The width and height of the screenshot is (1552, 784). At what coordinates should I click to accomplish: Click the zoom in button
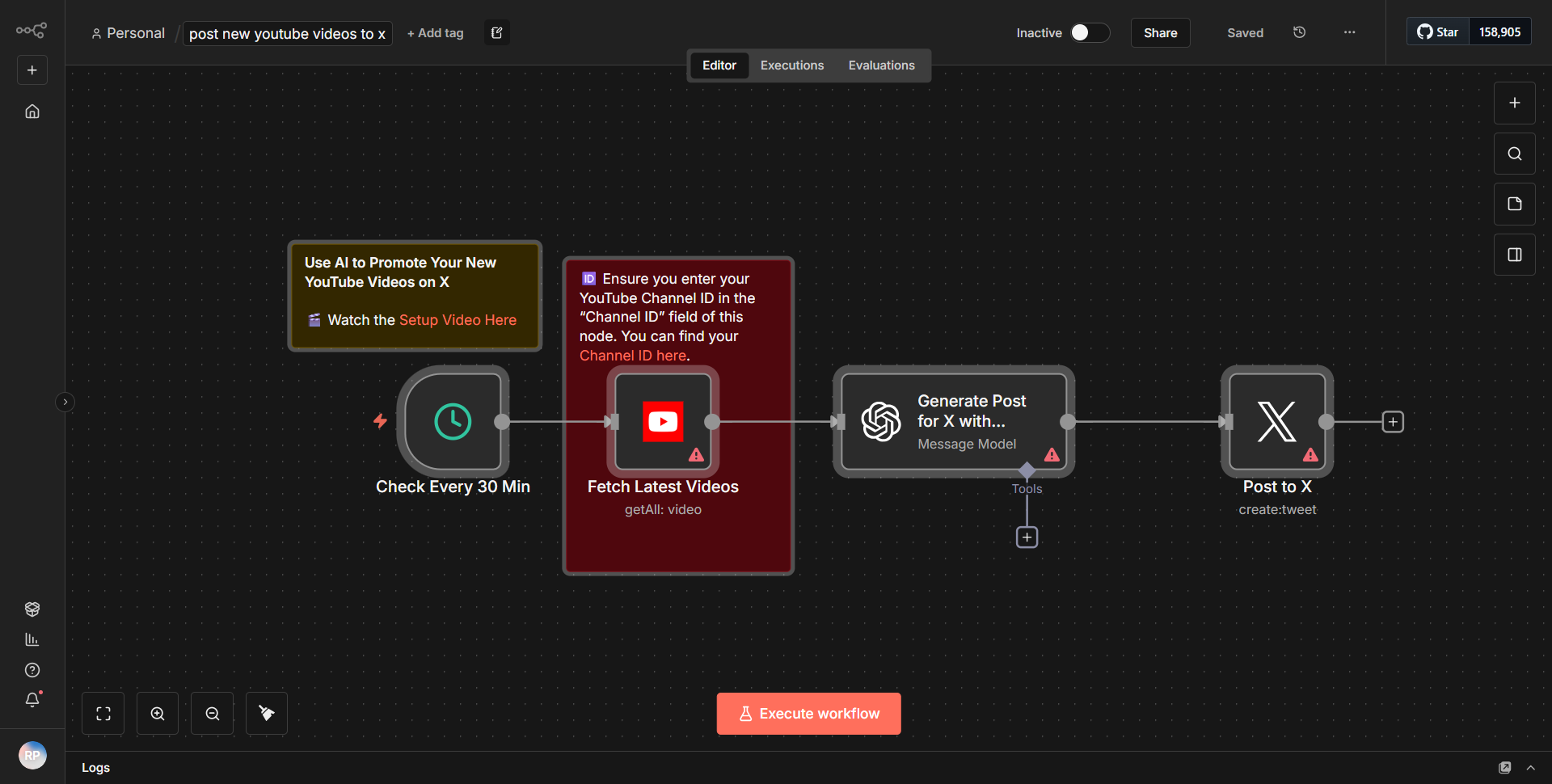(x=158, y=714)
